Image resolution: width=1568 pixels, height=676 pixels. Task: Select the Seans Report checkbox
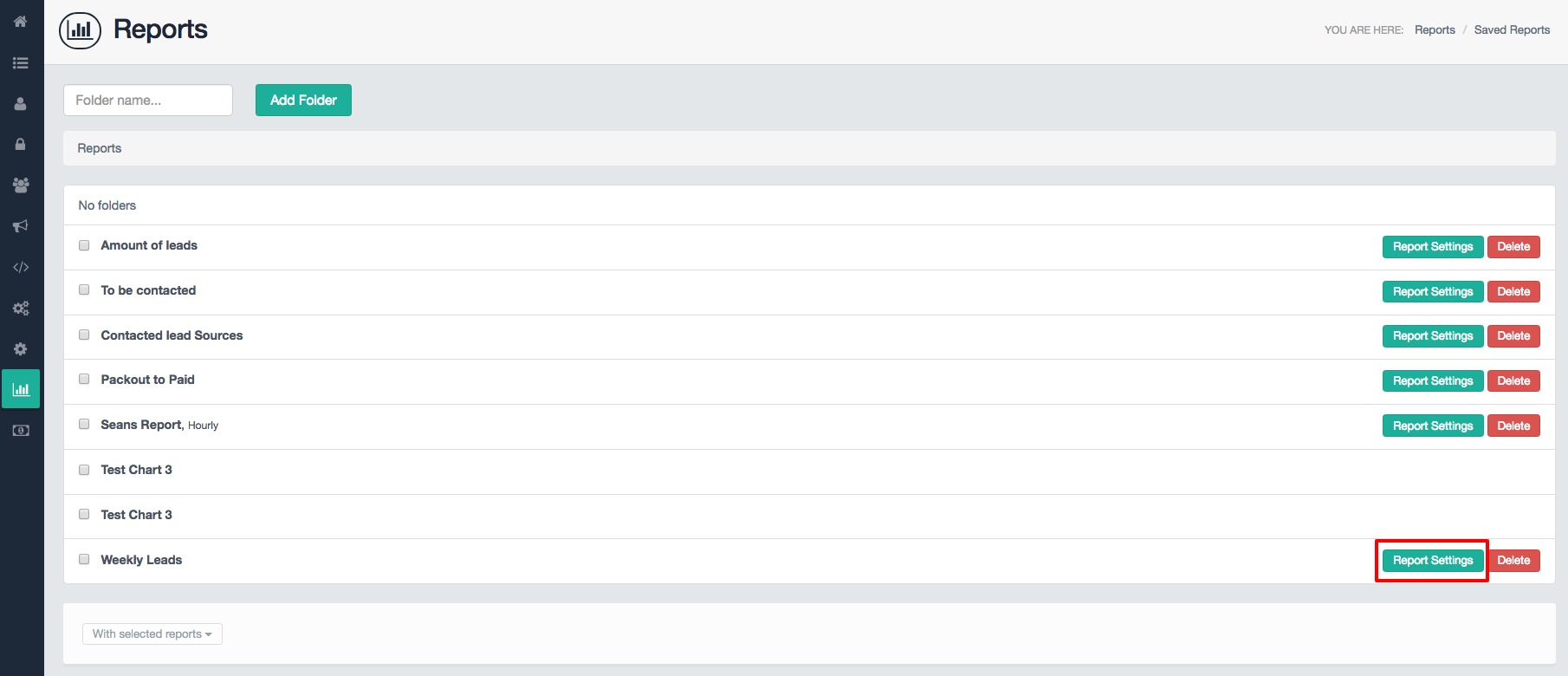pyautogui.click(x=83, y=424)
